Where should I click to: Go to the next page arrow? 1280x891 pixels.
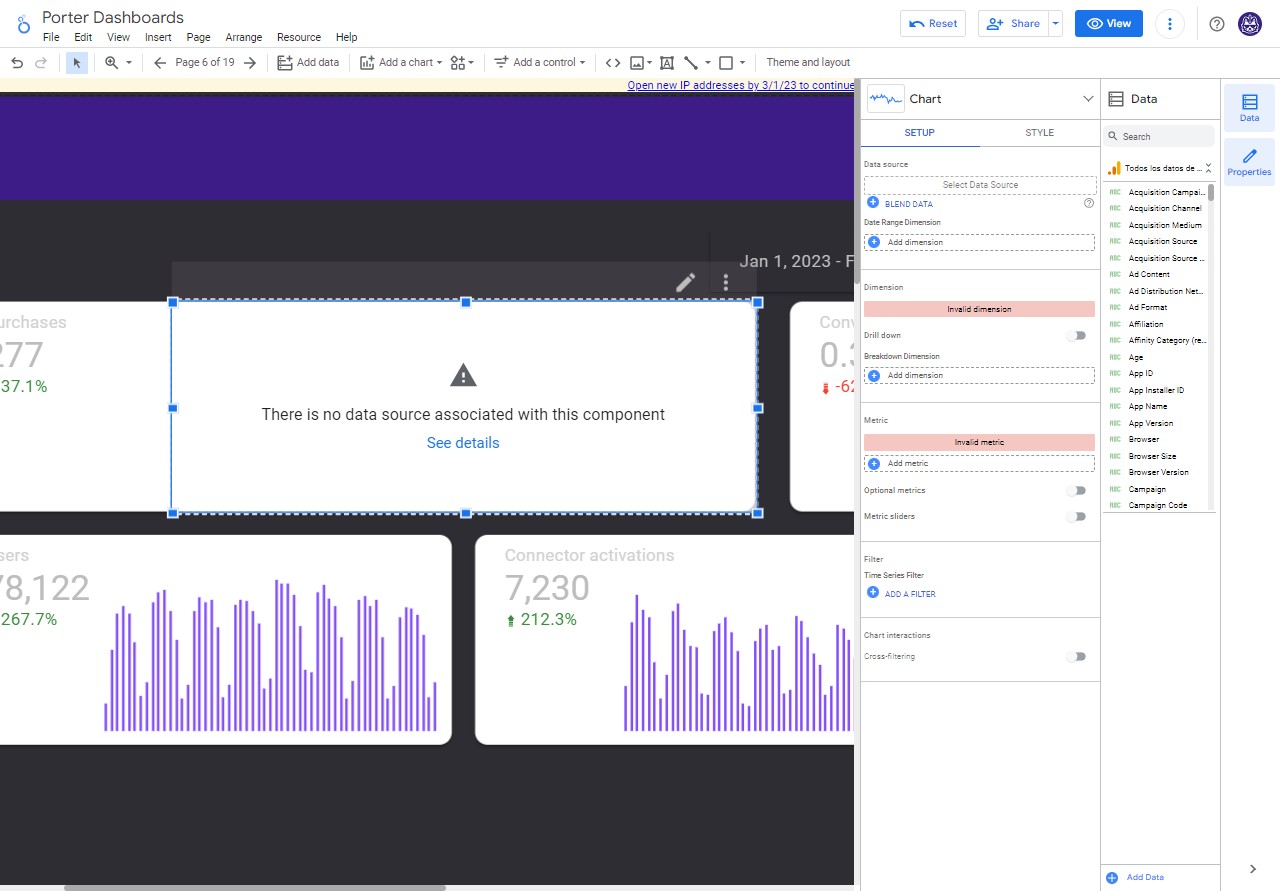pyautogui.click(x=250, y=63)
